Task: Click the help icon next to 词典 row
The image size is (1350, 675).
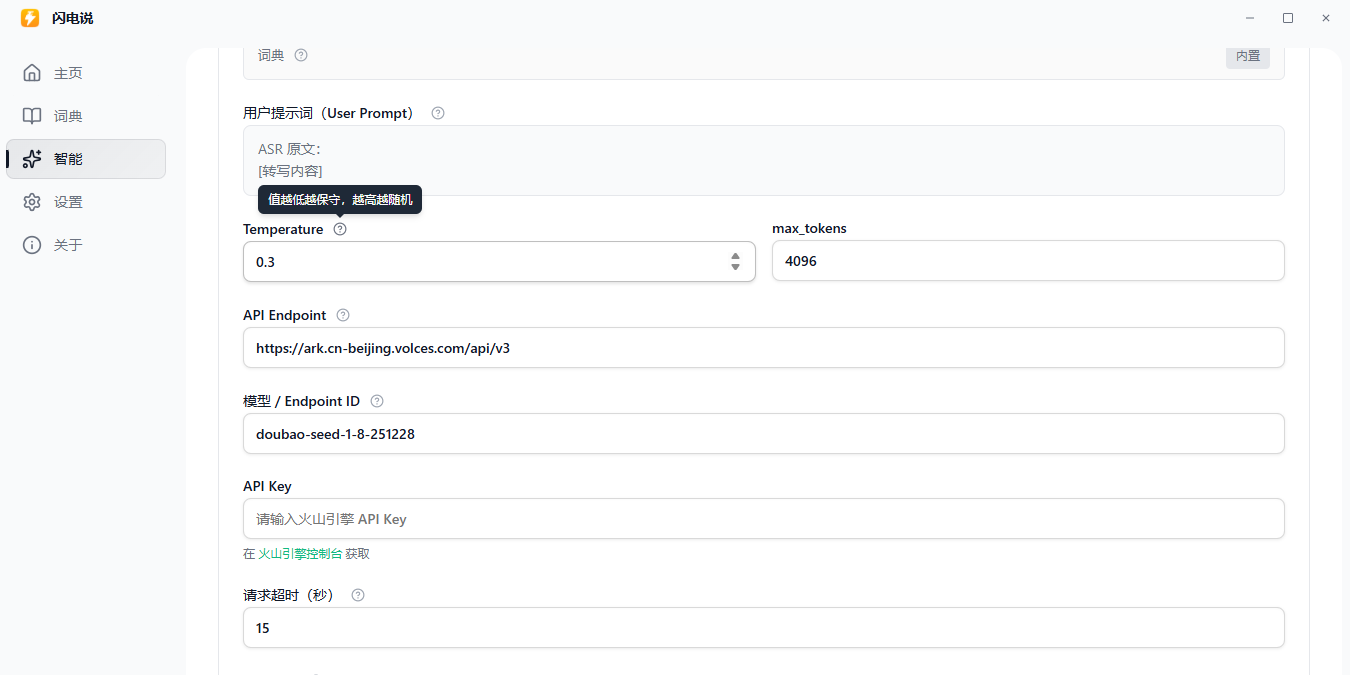Action: (x=301, y=55)
